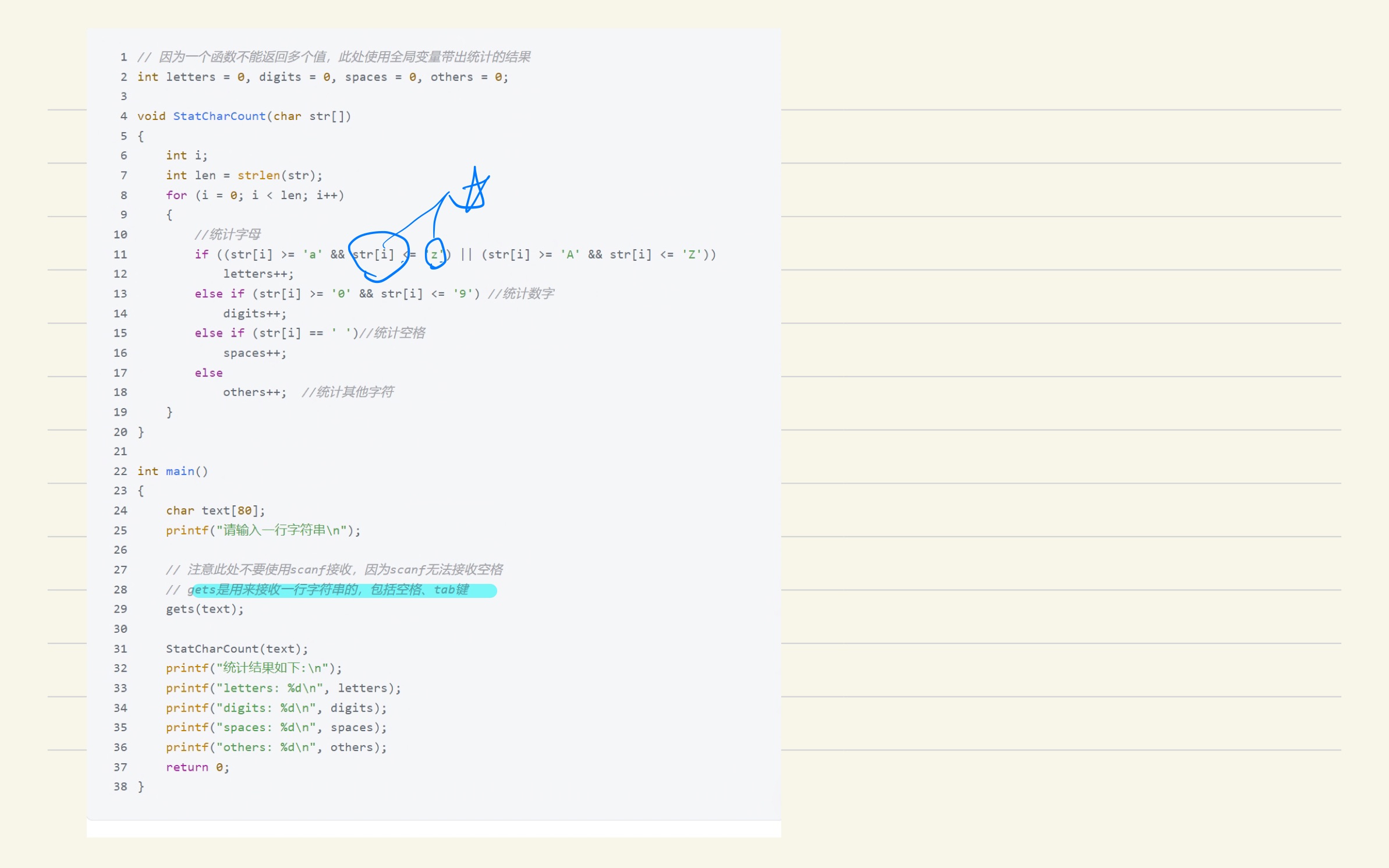Click line number 1 in the gutter

(123, 57)
